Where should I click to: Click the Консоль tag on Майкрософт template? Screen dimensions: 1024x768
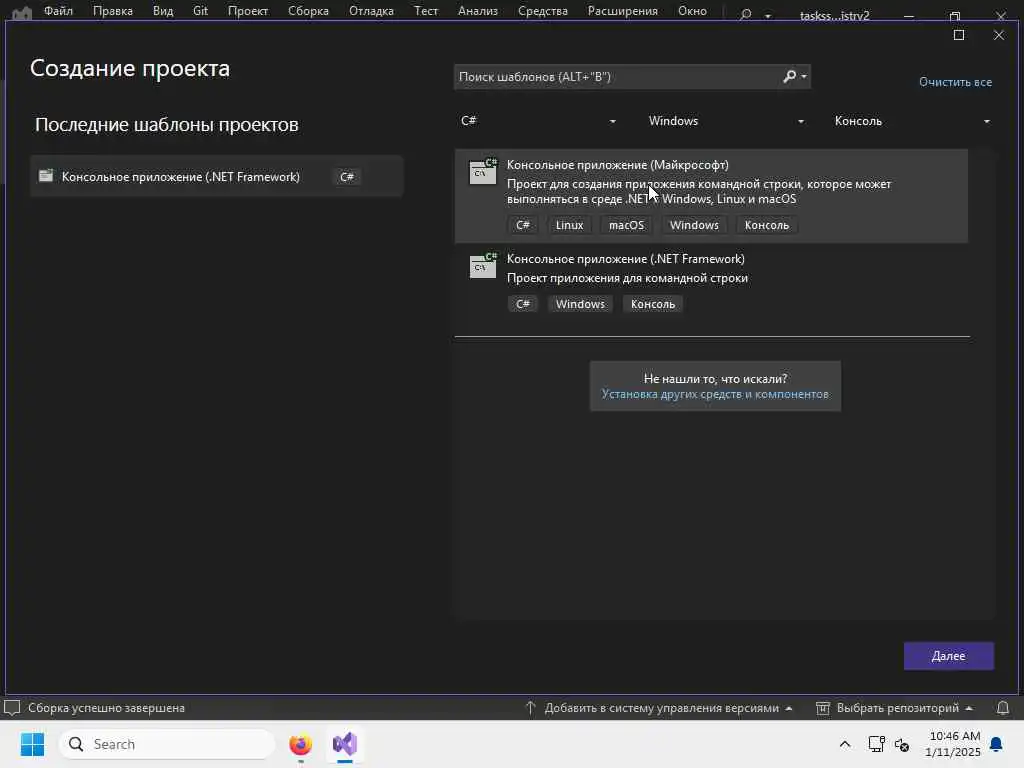click(767, 225)
